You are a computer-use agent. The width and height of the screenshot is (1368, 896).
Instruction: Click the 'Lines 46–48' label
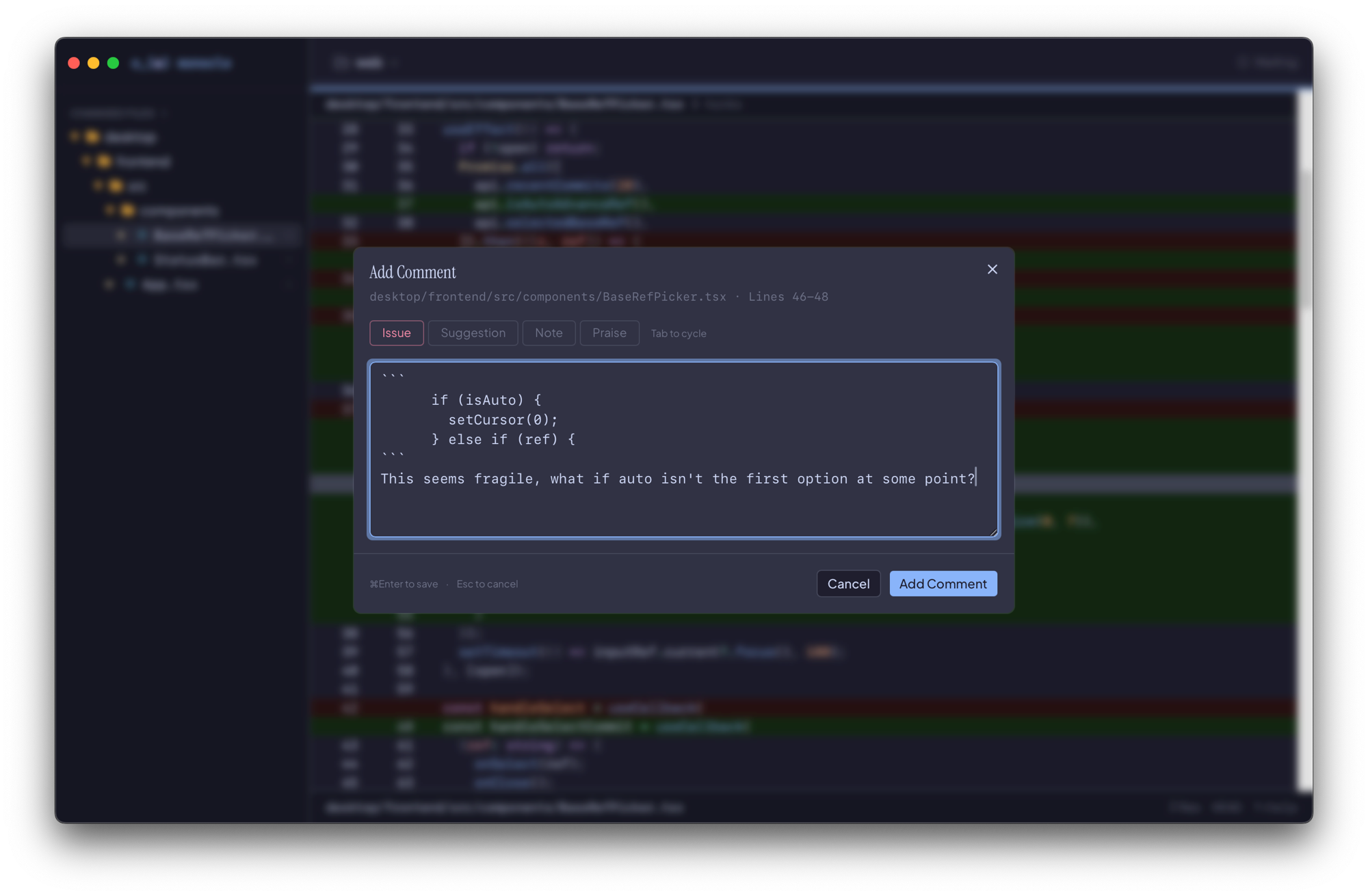coord(788,297)
